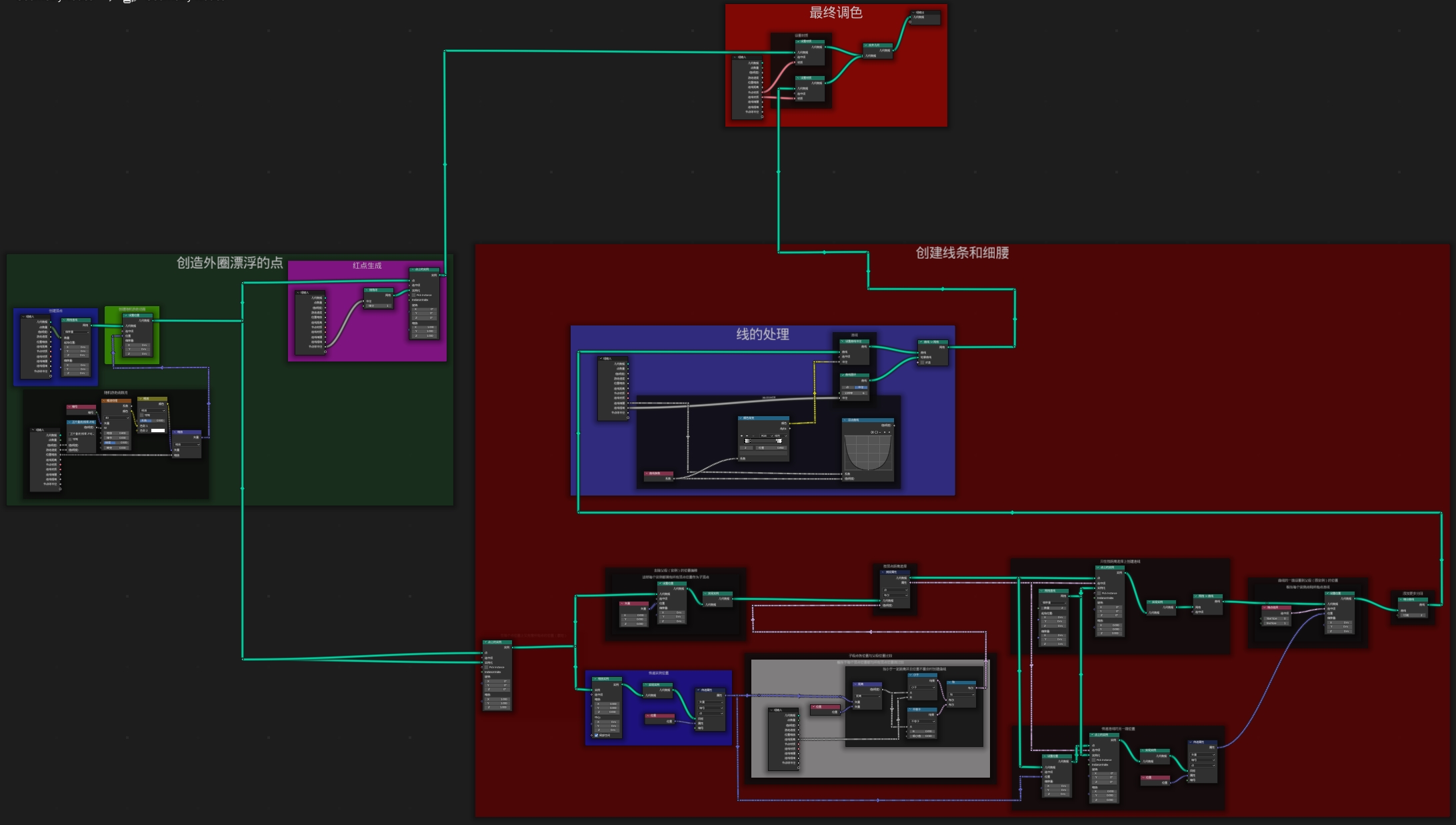Select the 最终调色 frame label
The width and height of the screenshot is (1456, 825).
(835, 13)
